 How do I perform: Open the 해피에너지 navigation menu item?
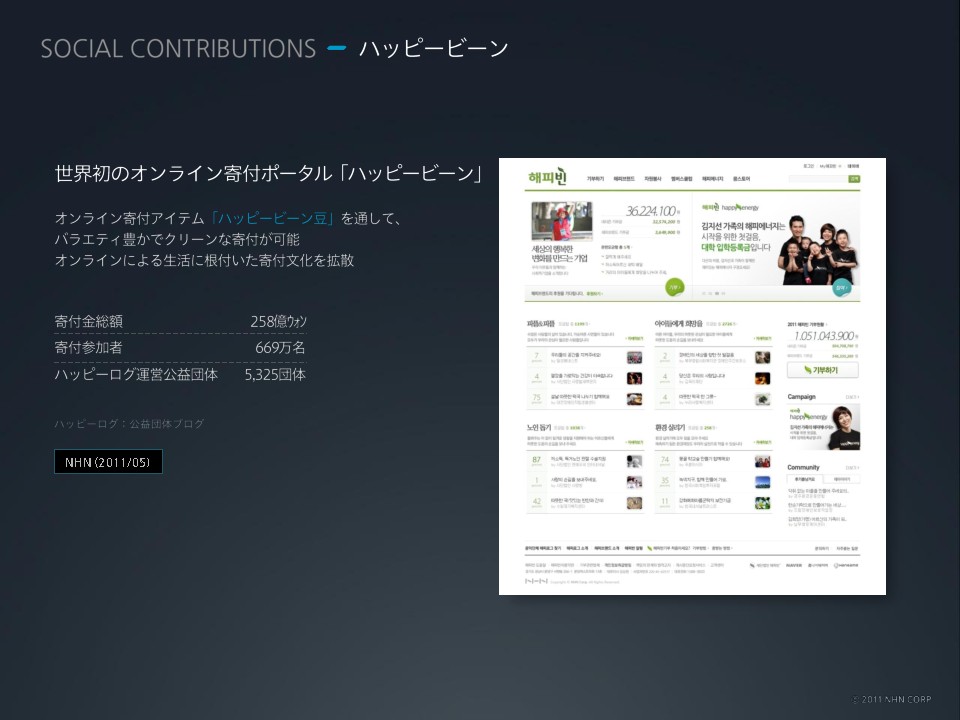click(712, 179)
